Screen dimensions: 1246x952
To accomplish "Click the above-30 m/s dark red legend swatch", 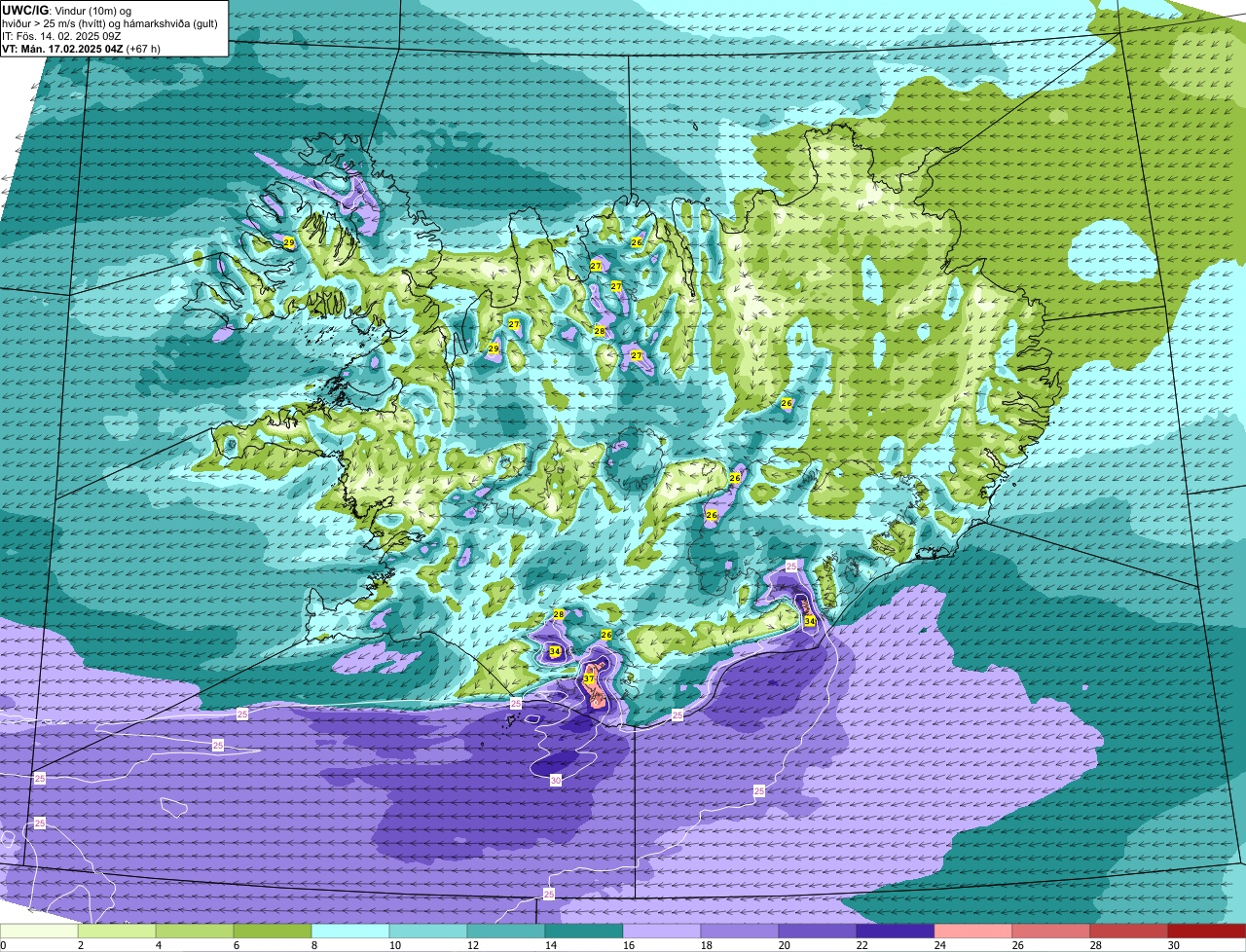I will coord(1207,932).
